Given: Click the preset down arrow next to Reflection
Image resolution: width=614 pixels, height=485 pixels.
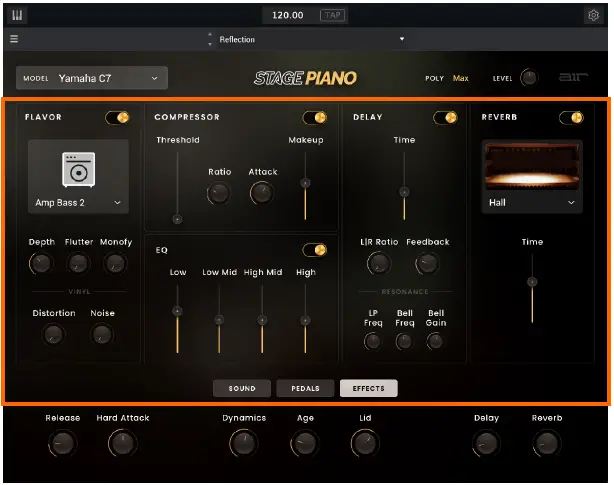Looking at the screenshot, I should click(x=210, y=44).
